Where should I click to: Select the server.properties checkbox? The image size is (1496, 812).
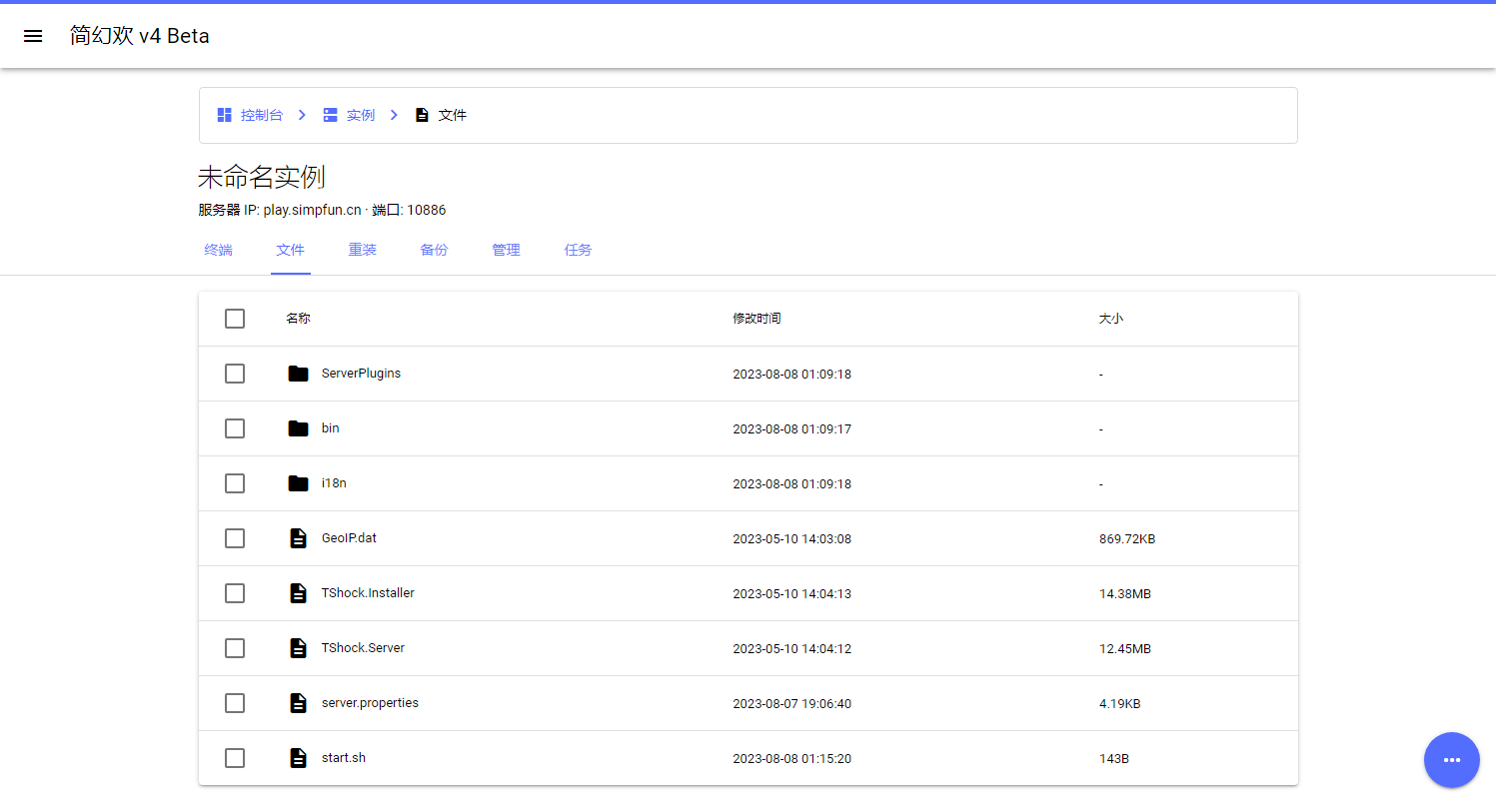235,703
